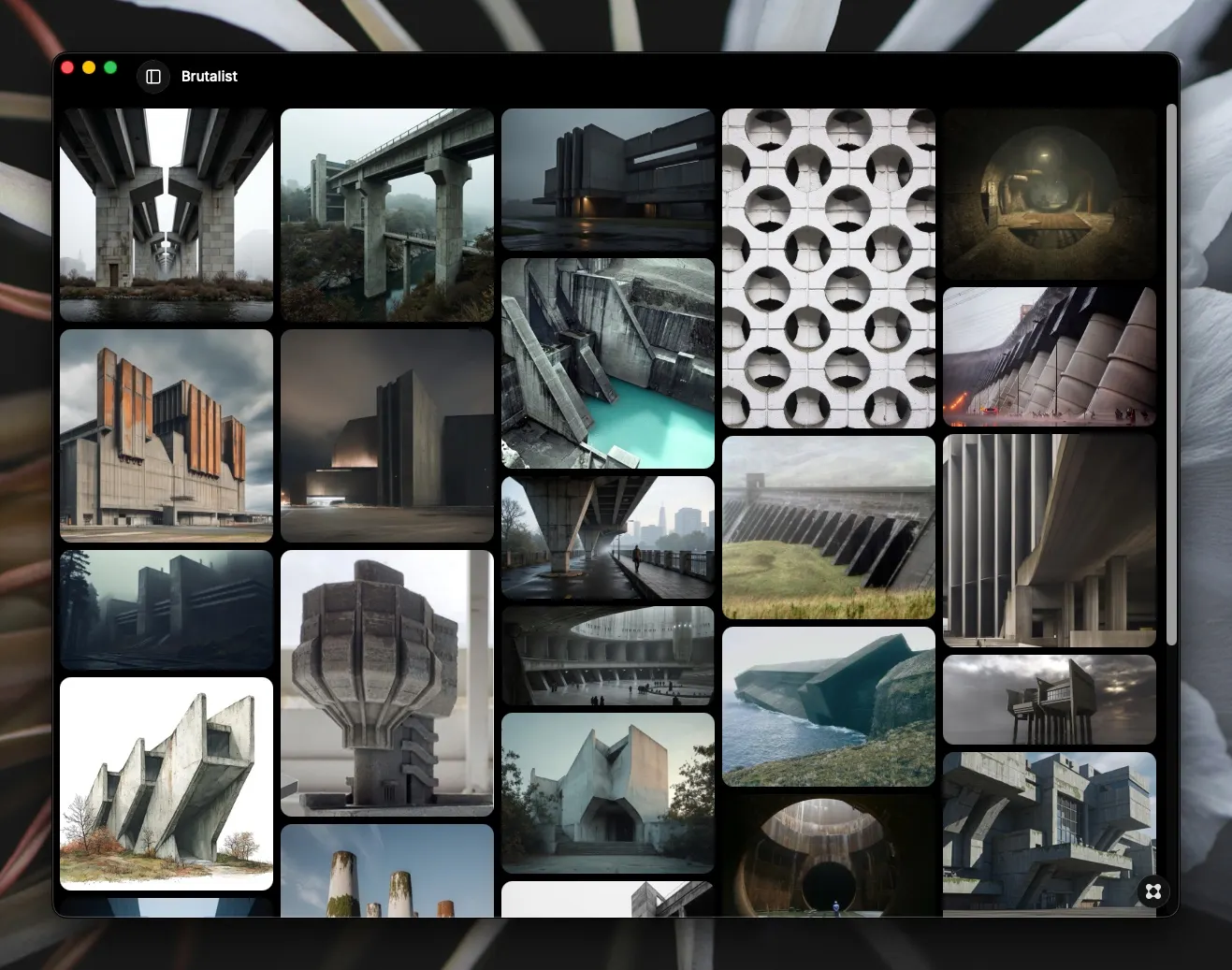Open image of person walking under bridge near skyline
The height and width of the screenshot is (970, 1232).
point(608,537)
